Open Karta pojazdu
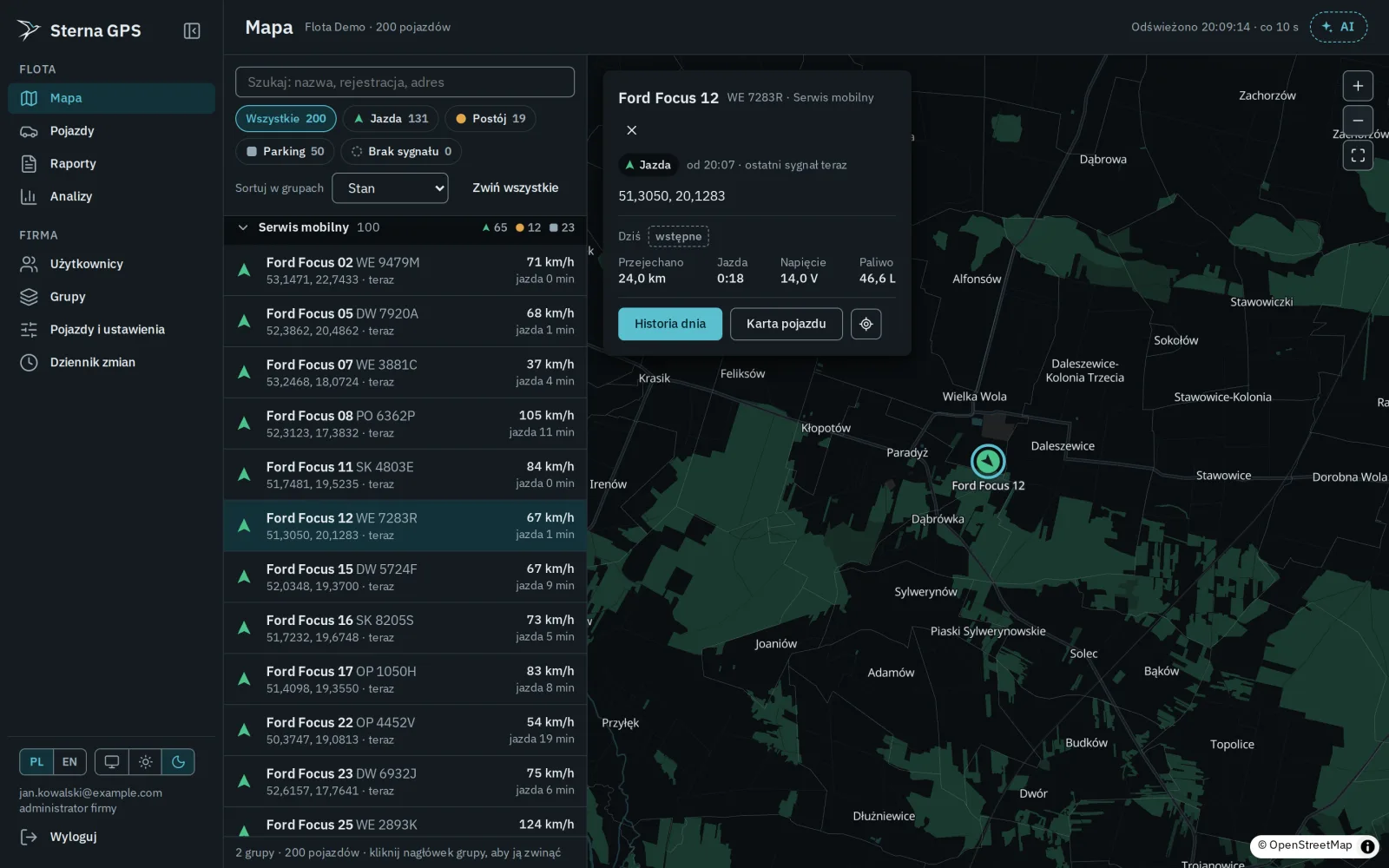Viewport: 1389px width, 868px height. tap(787, 324)
